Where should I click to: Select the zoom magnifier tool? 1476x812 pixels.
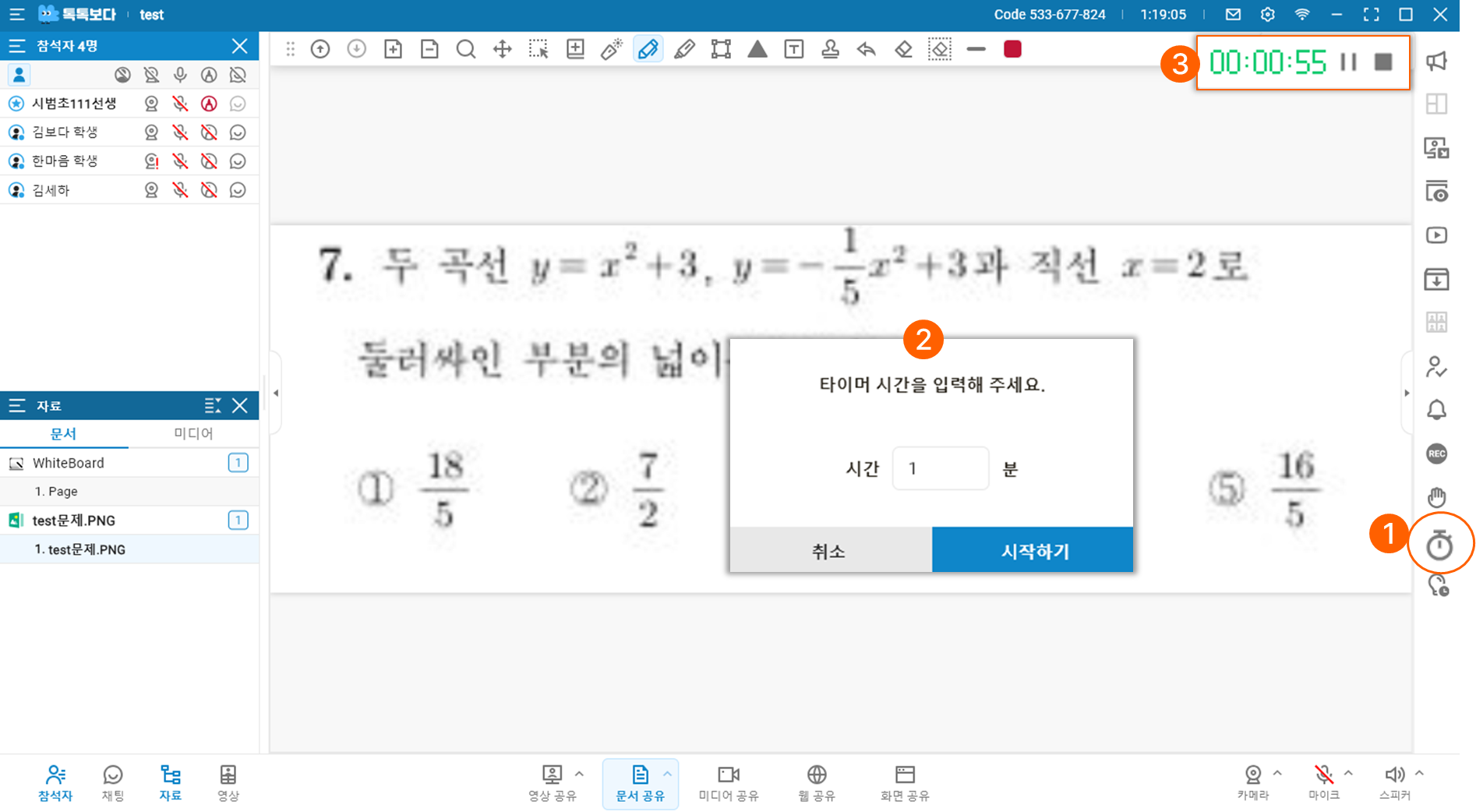(x=465, y=50)
